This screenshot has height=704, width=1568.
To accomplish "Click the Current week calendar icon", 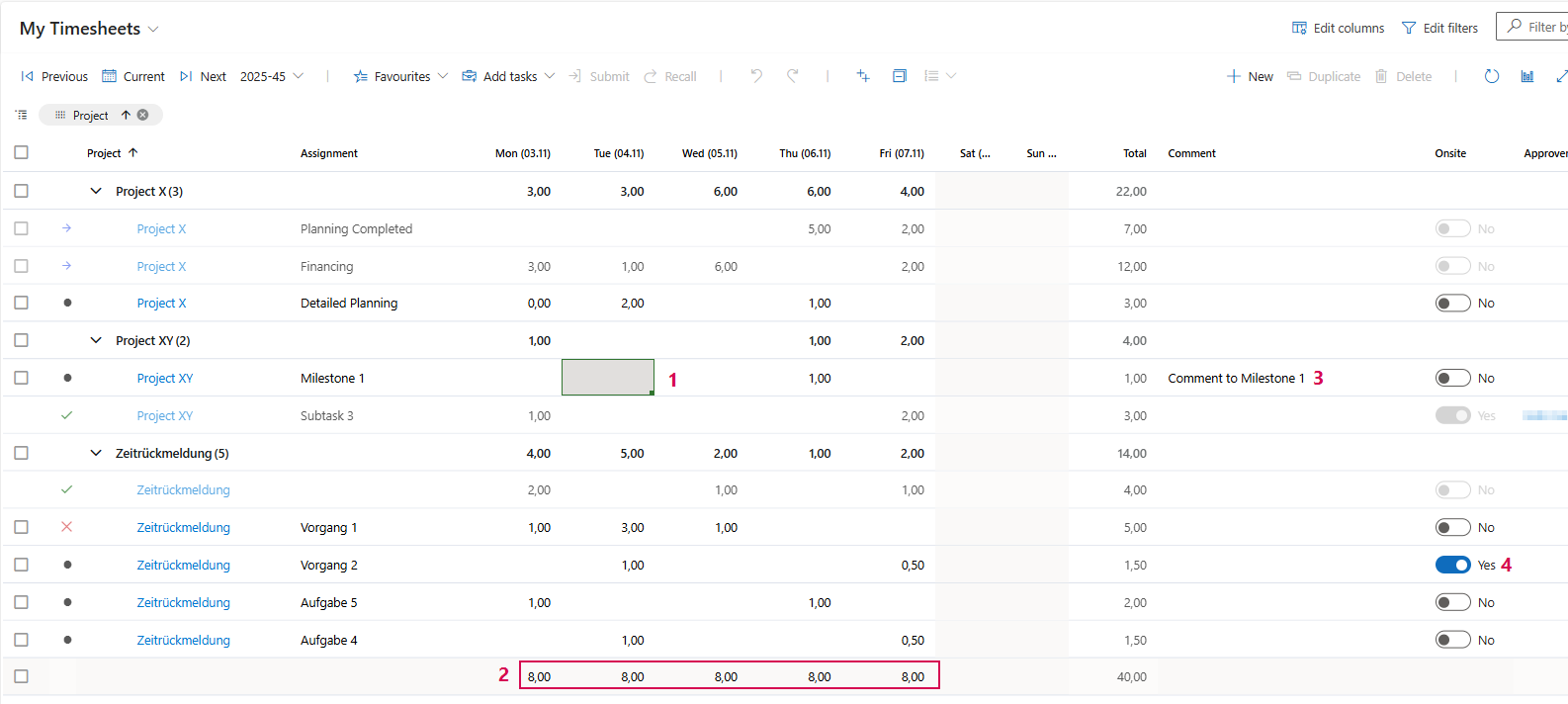I will click(x=110, y=76).
